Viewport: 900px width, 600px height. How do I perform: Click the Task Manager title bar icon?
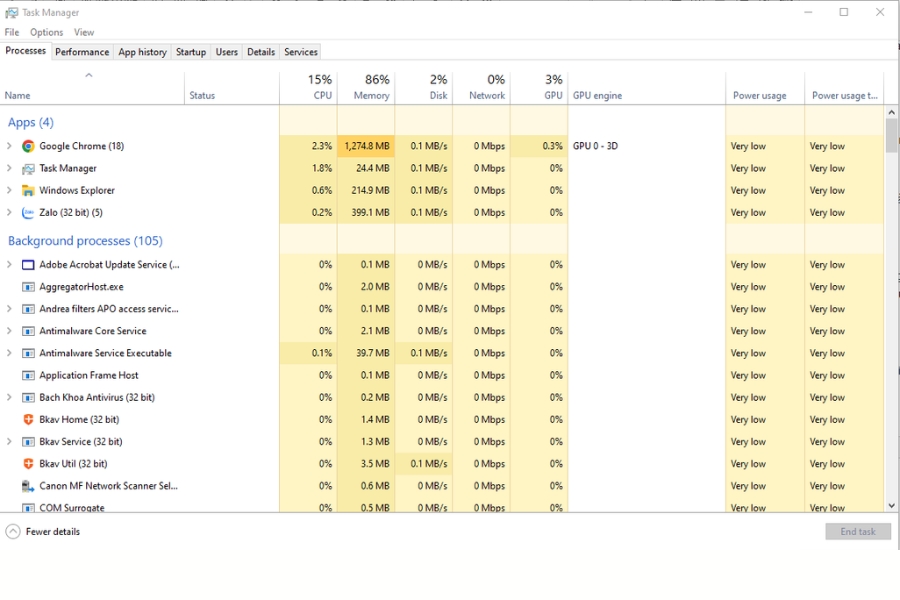click(x=11, y=12)
